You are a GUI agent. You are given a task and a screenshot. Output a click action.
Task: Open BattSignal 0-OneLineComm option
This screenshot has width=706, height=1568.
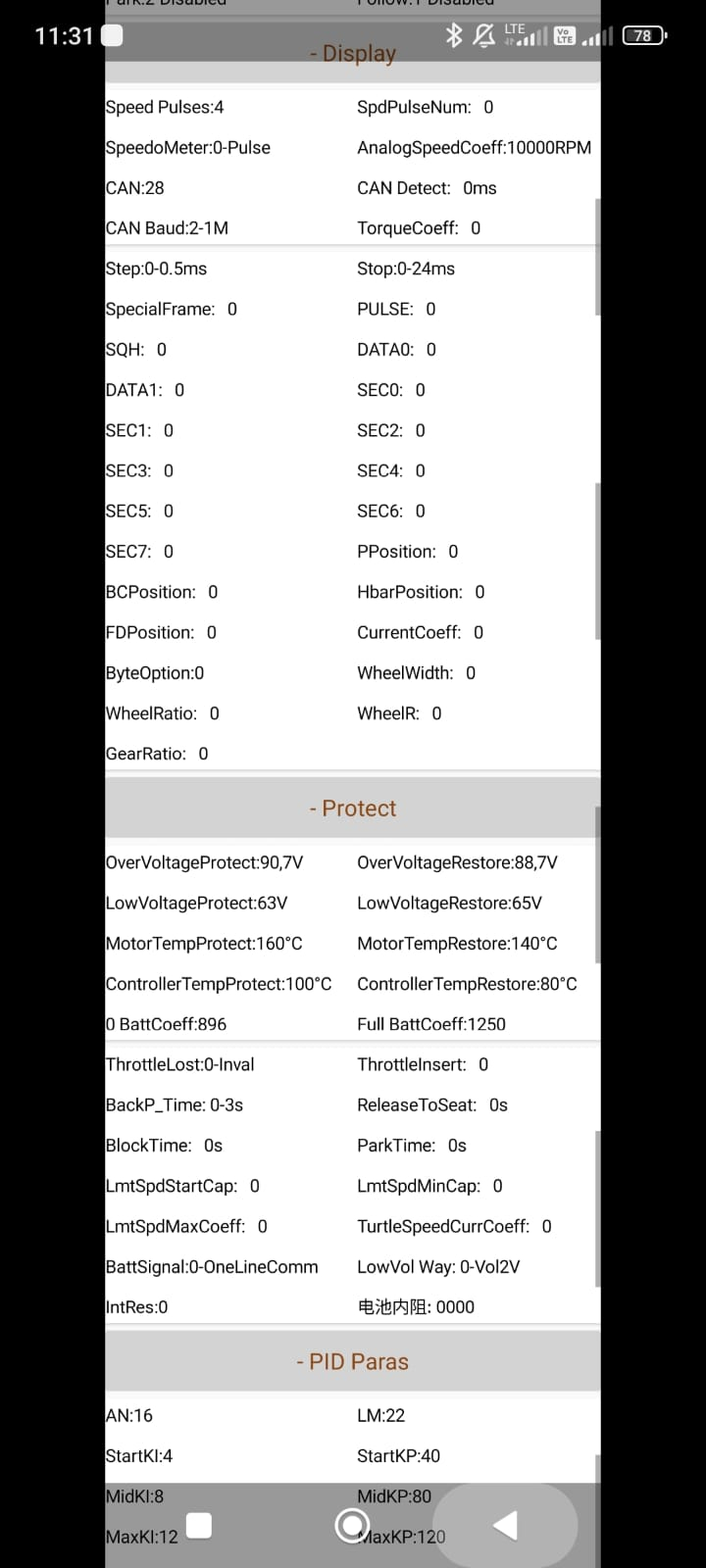pyautogui.click(x=212, y=1267)
